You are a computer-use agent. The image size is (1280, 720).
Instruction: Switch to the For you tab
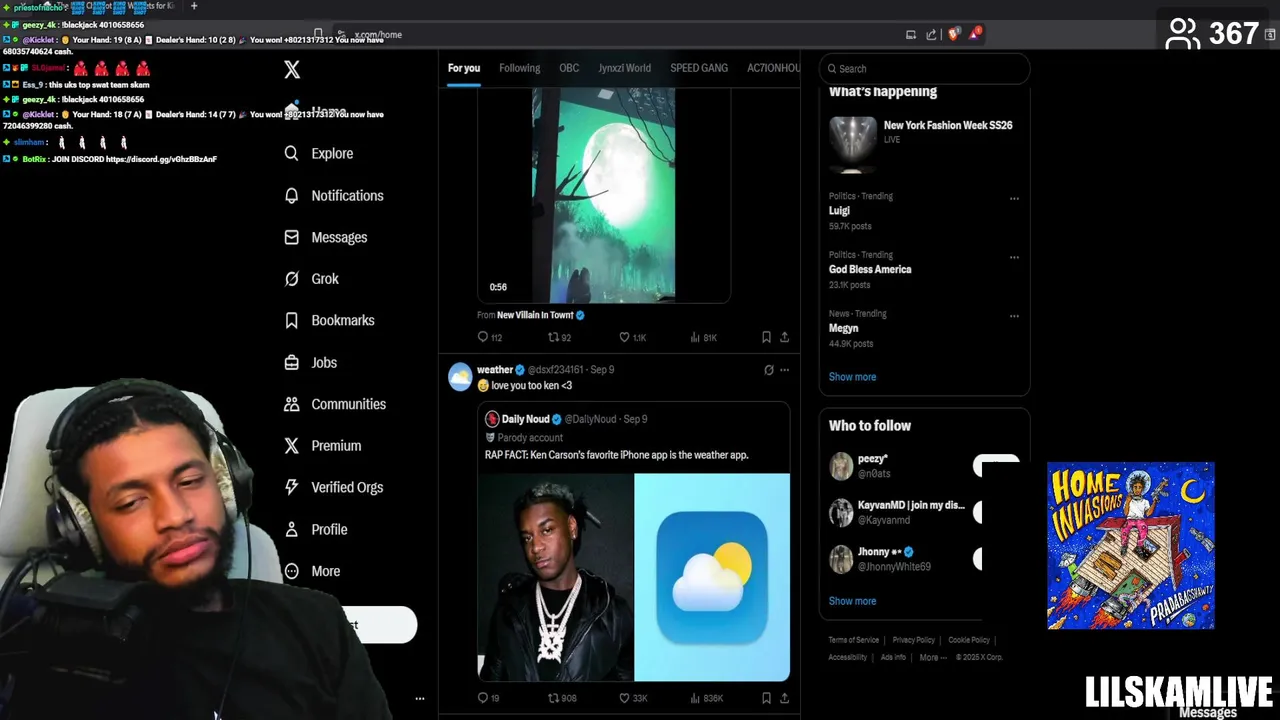[x=464, y=68]
